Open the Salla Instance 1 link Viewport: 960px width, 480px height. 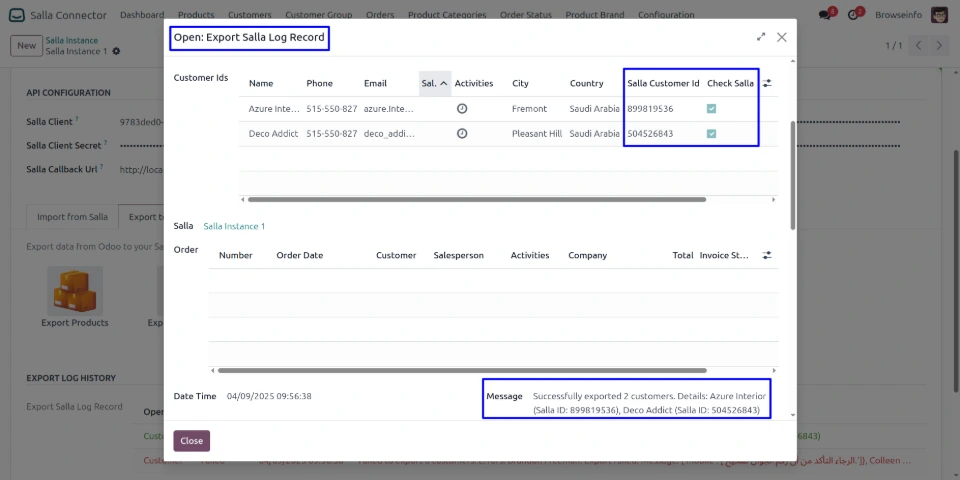click(x=234, y=227)
